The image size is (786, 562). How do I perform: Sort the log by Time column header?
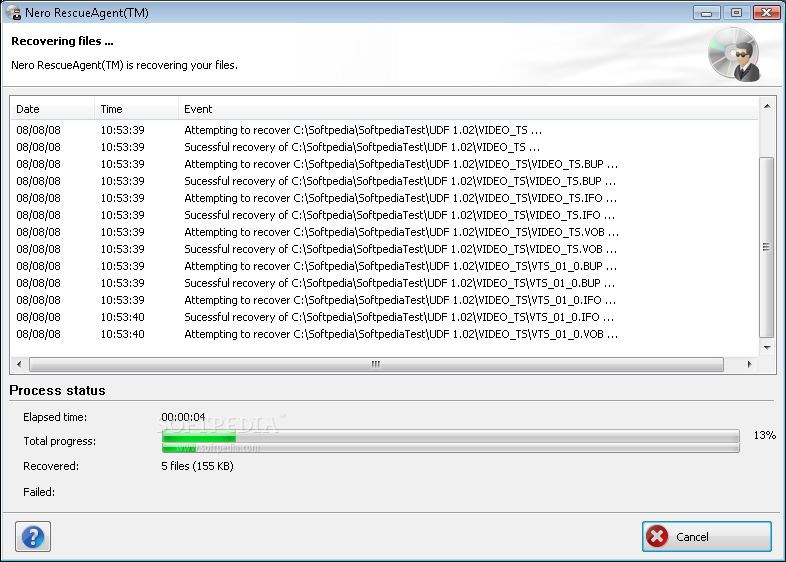pyautogui.click(x=136, y=109)
